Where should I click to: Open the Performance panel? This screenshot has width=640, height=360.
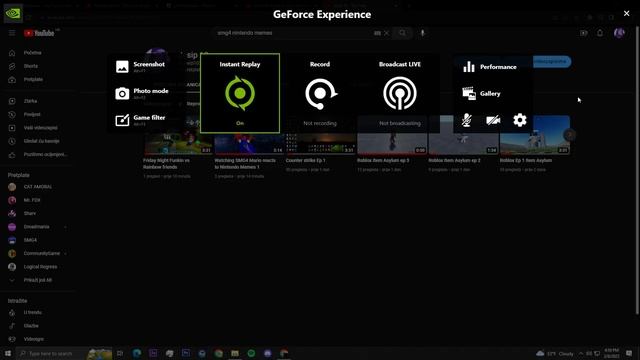[x=490, y=67]
